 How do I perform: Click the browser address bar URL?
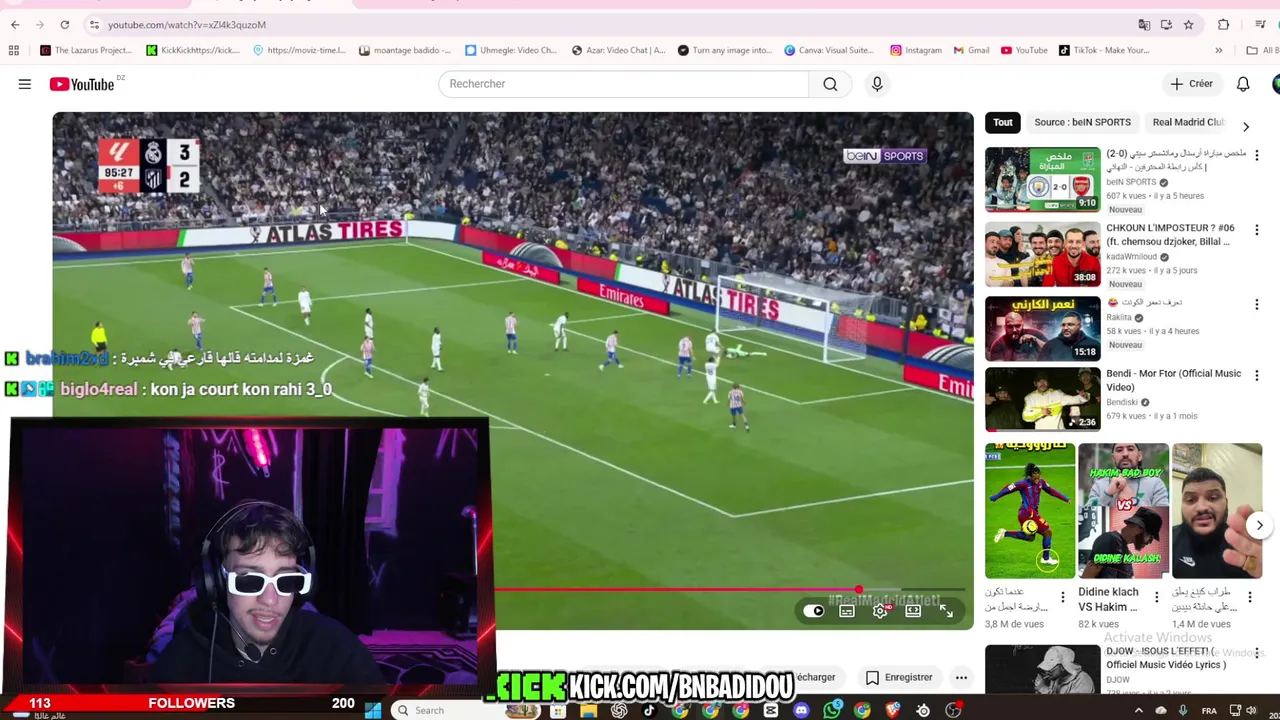[x=186, y=24]
